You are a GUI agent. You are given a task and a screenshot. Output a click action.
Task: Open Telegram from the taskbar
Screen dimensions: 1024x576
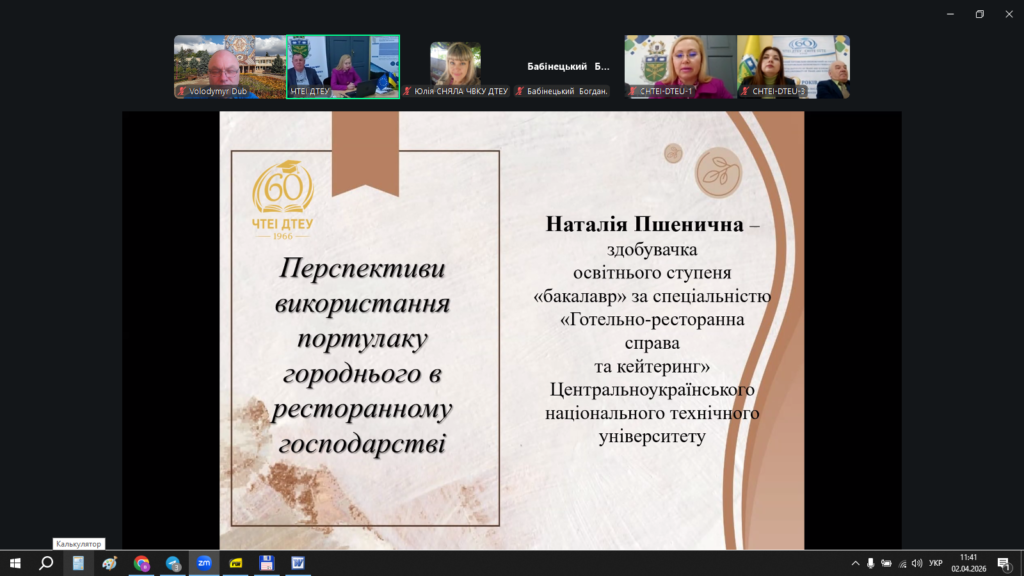click(173, 563)
